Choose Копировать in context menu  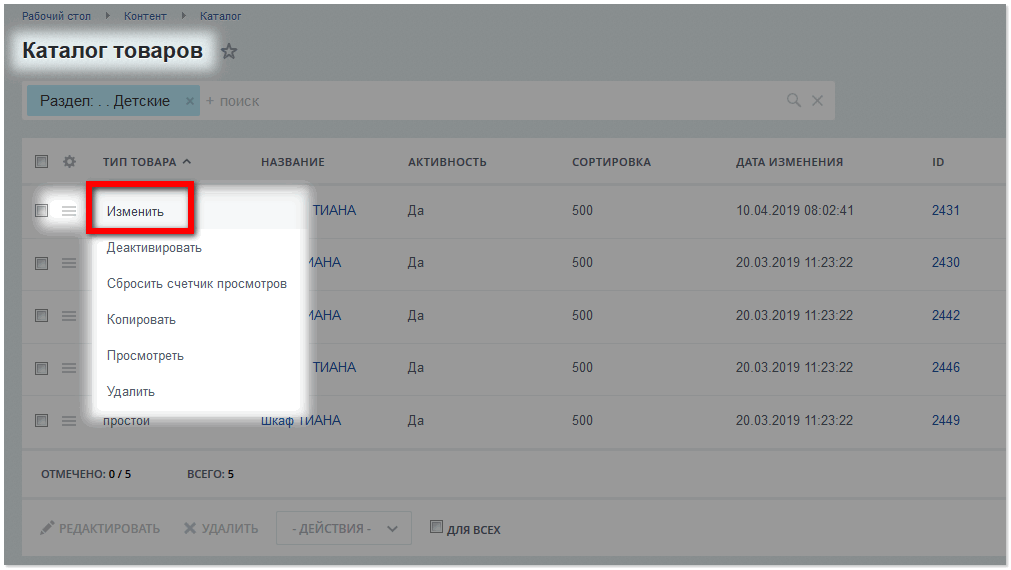[x=141, y=320]
